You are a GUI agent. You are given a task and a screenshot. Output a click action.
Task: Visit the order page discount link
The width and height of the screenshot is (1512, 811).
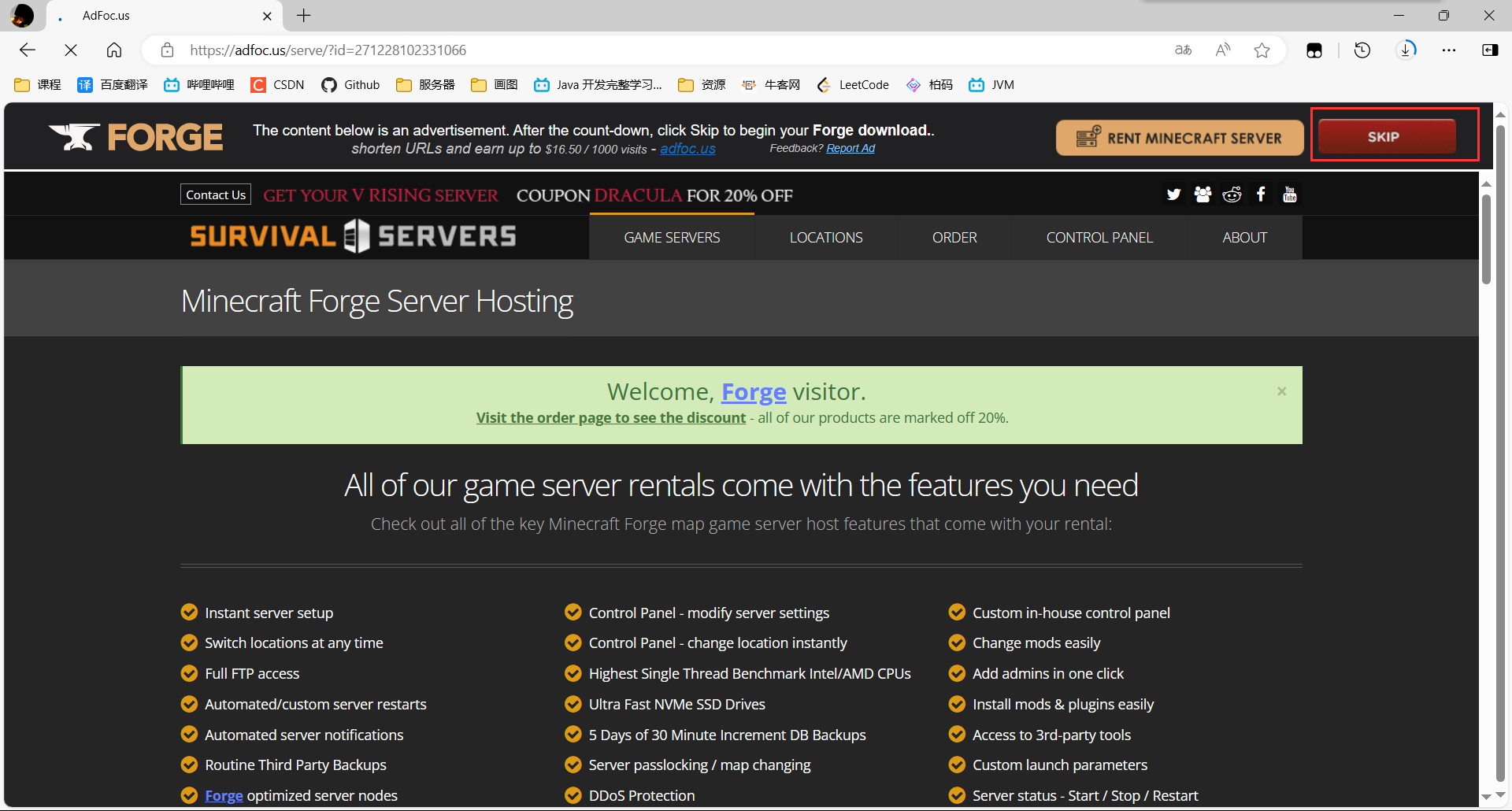pyautogui.click(x=611, y=418)
